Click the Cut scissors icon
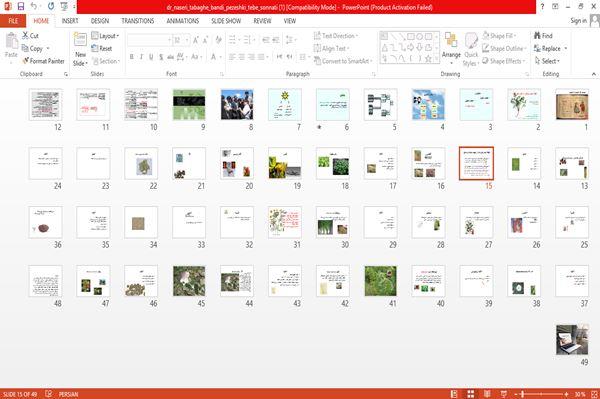The width and height of the screenshot is (600, 399). 25,36
